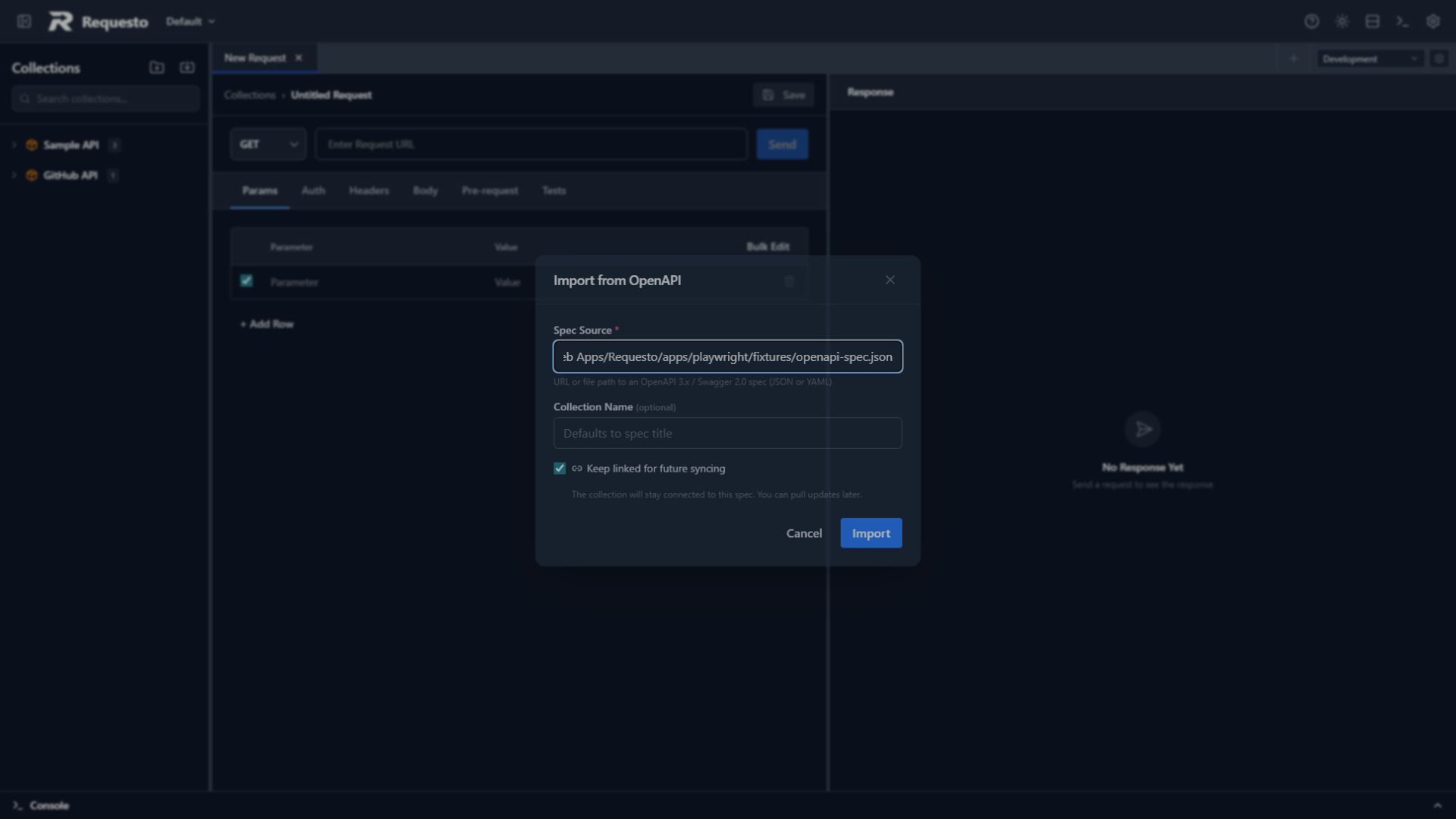Close the Import from OpenAPI dialog
This screenshot has height=819, width=1456.
[x=890, y=280]
